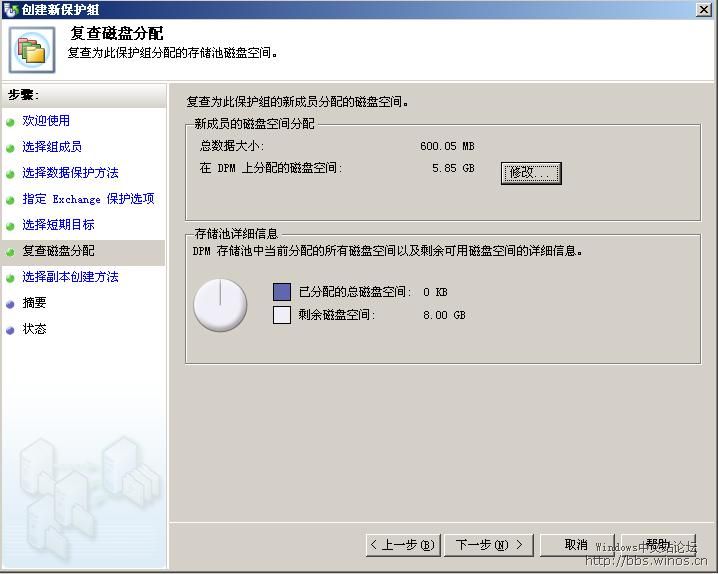Click the blue 已分配的总磁盘空间 legend swatch
Screen dimensions: 718x574
click(282, 292)
